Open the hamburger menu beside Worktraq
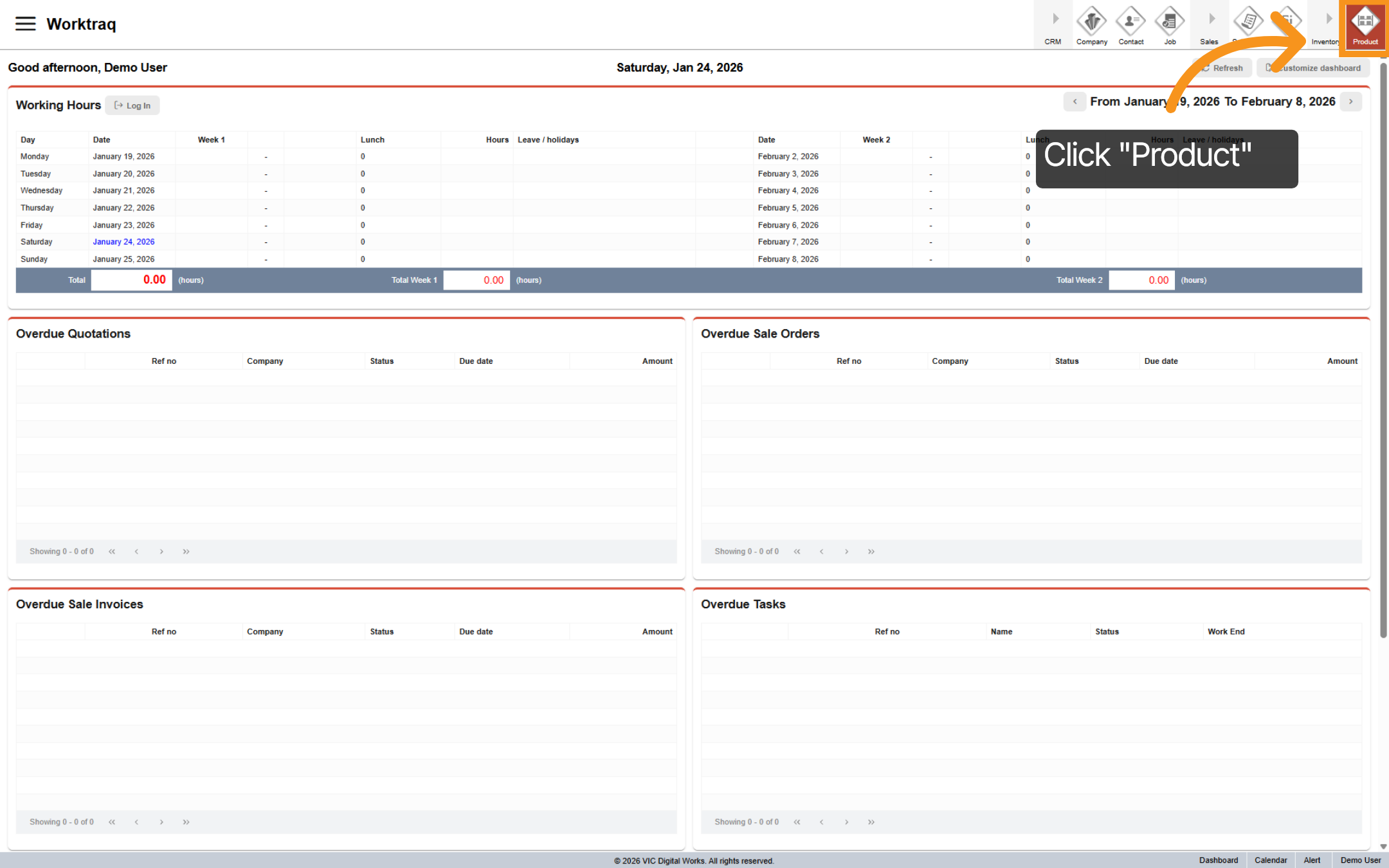 pos(25,23)
